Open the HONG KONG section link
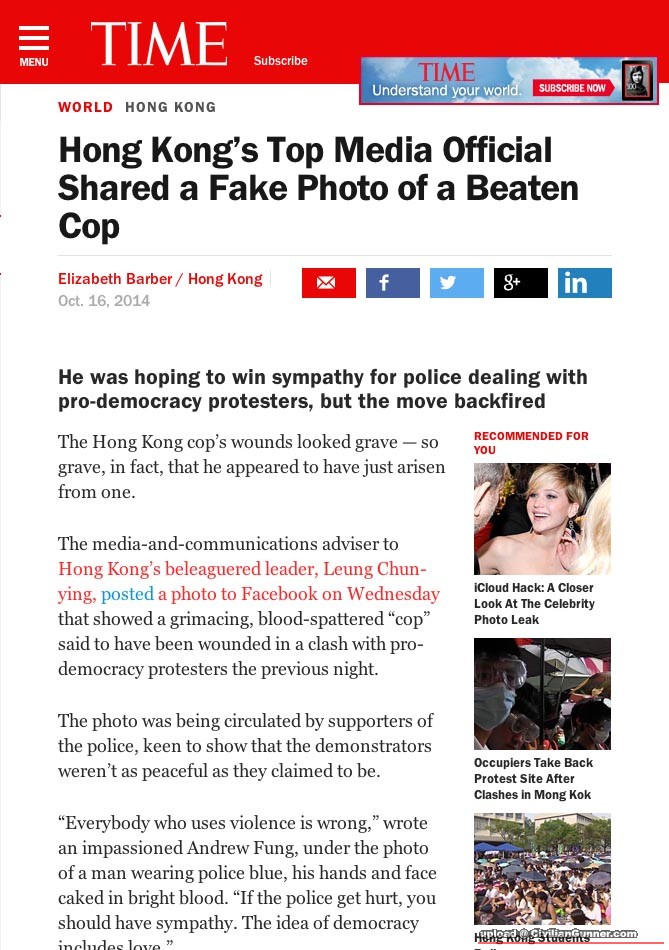 point(170,107)
